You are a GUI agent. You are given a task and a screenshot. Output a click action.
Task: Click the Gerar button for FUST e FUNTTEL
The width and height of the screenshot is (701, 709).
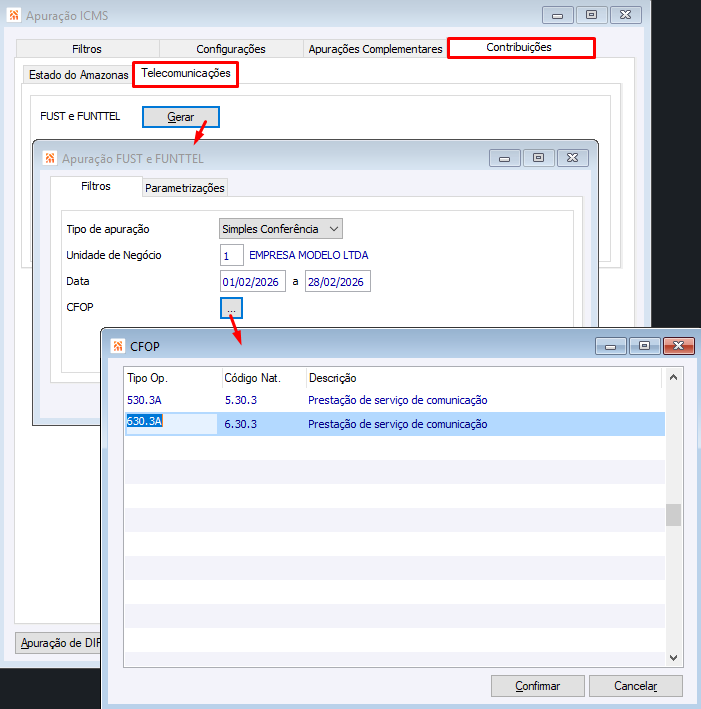[x=181, y=117]
